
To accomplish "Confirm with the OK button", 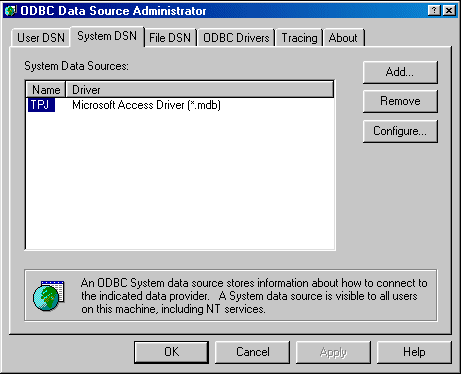I will click(171, 352).
